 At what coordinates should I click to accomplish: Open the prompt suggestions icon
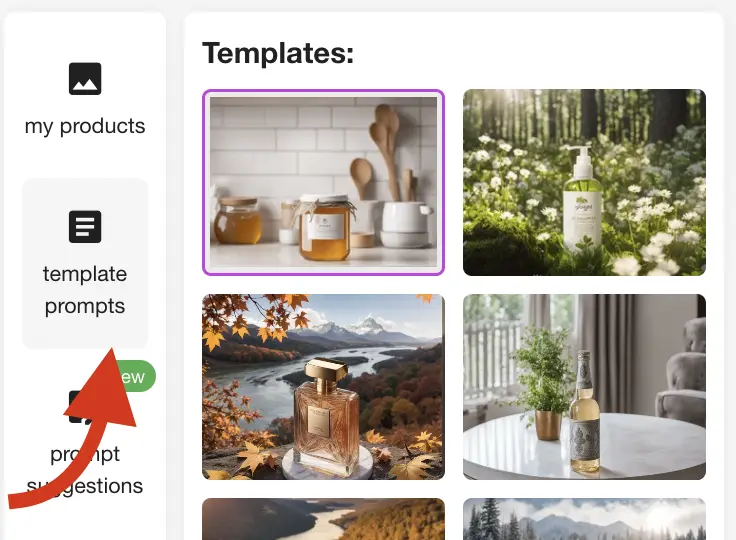click(x=77, y=407)
